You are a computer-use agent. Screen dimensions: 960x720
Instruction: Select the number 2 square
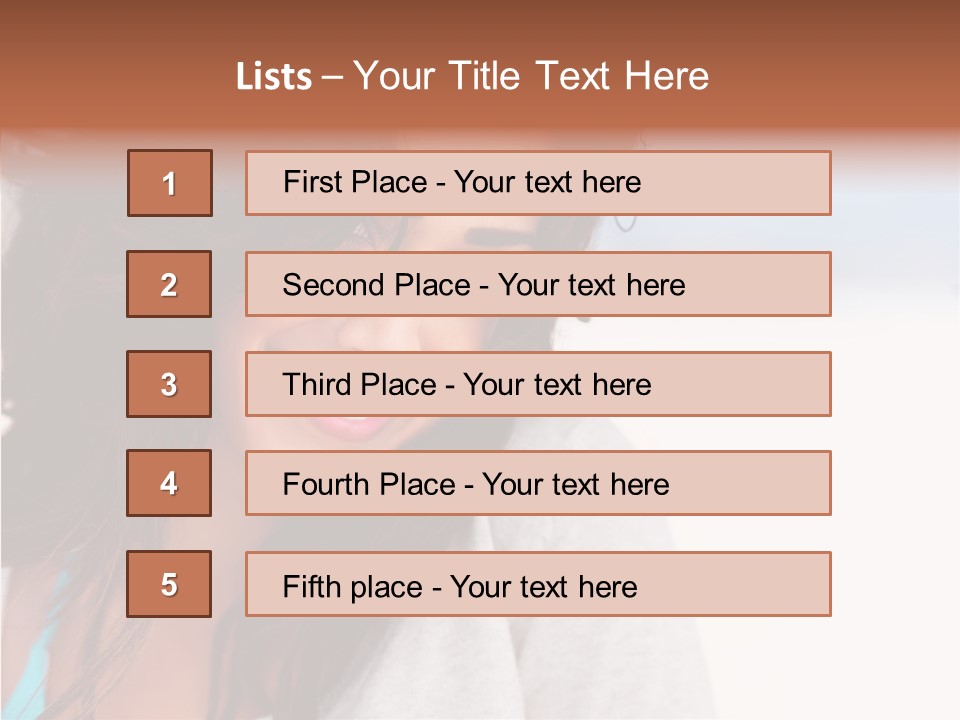click(x=169, y=284)
